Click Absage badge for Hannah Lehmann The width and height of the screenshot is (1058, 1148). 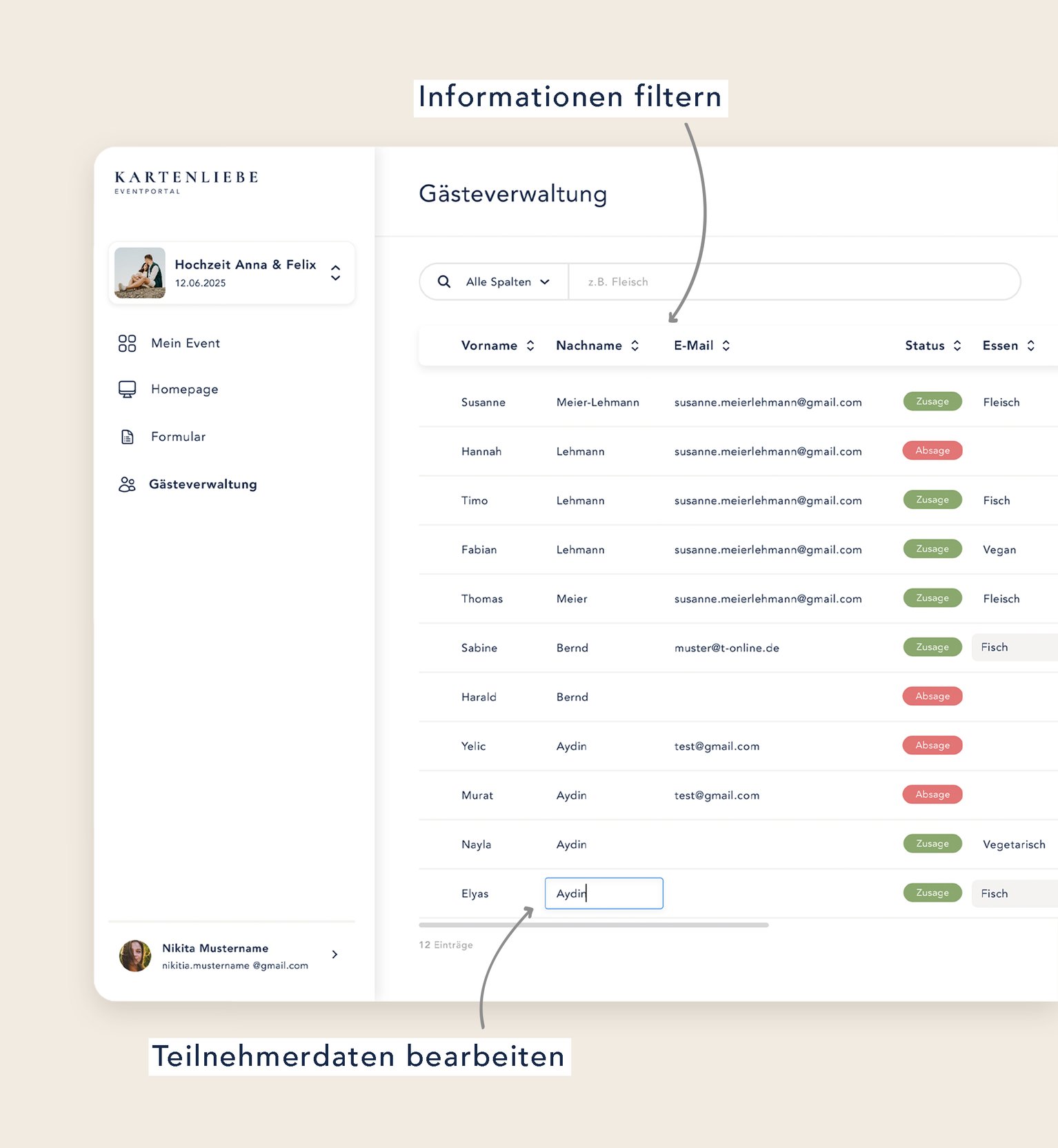tap(932, 451)
